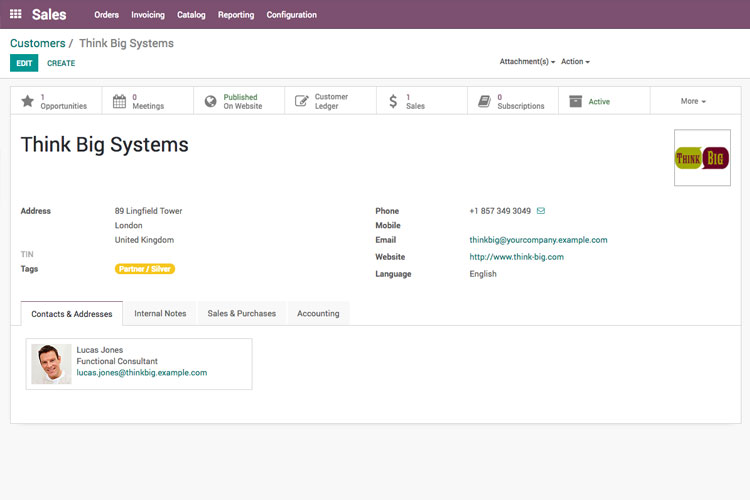This screenshot has width=750, height=500.
Task: Click the Subscriptions book icon
Action: coord(484,101)
